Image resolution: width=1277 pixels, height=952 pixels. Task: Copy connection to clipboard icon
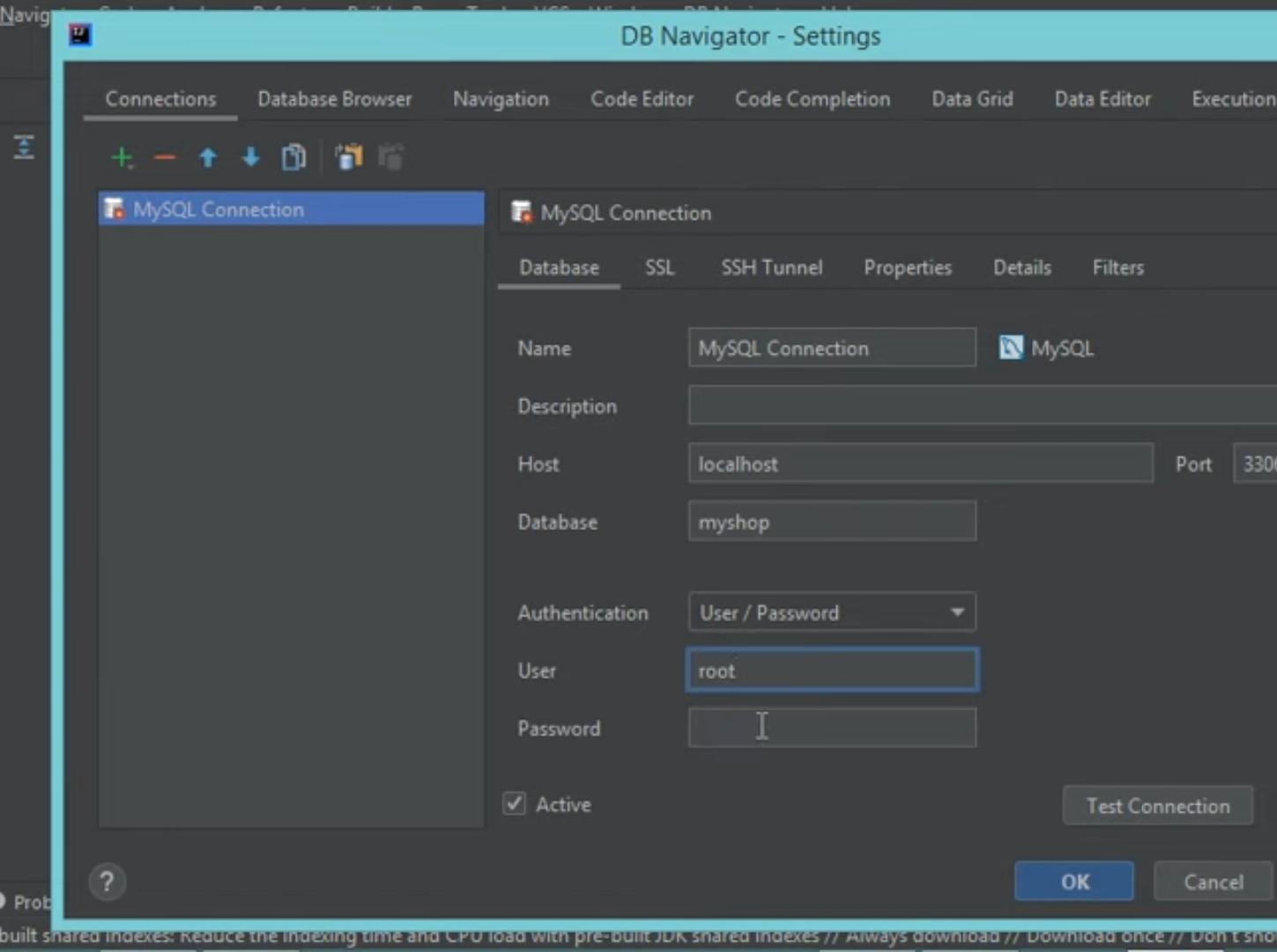coord(348,158)
